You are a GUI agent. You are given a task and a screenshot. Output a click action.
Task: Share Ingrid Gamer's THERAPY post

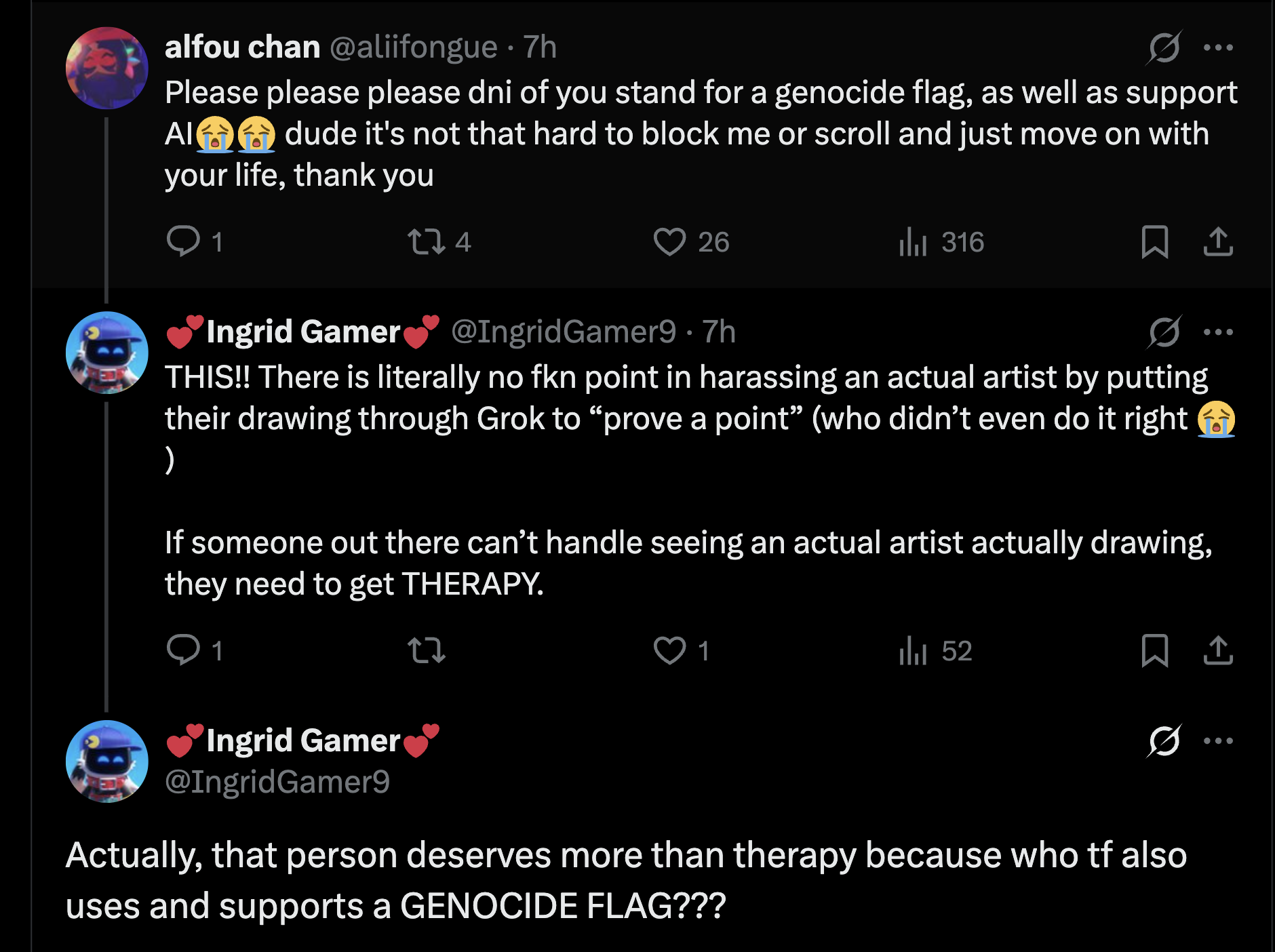point(1218,650)
